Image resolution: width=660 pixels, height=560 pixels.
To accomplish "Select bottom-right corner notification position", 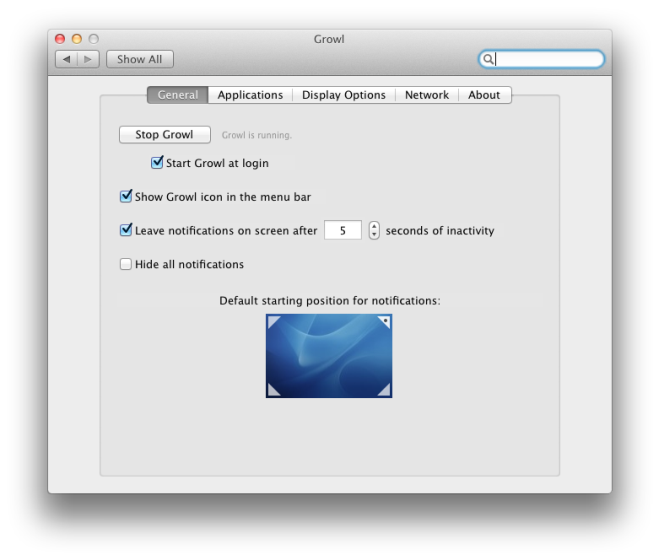I will [x=384, y=390].
